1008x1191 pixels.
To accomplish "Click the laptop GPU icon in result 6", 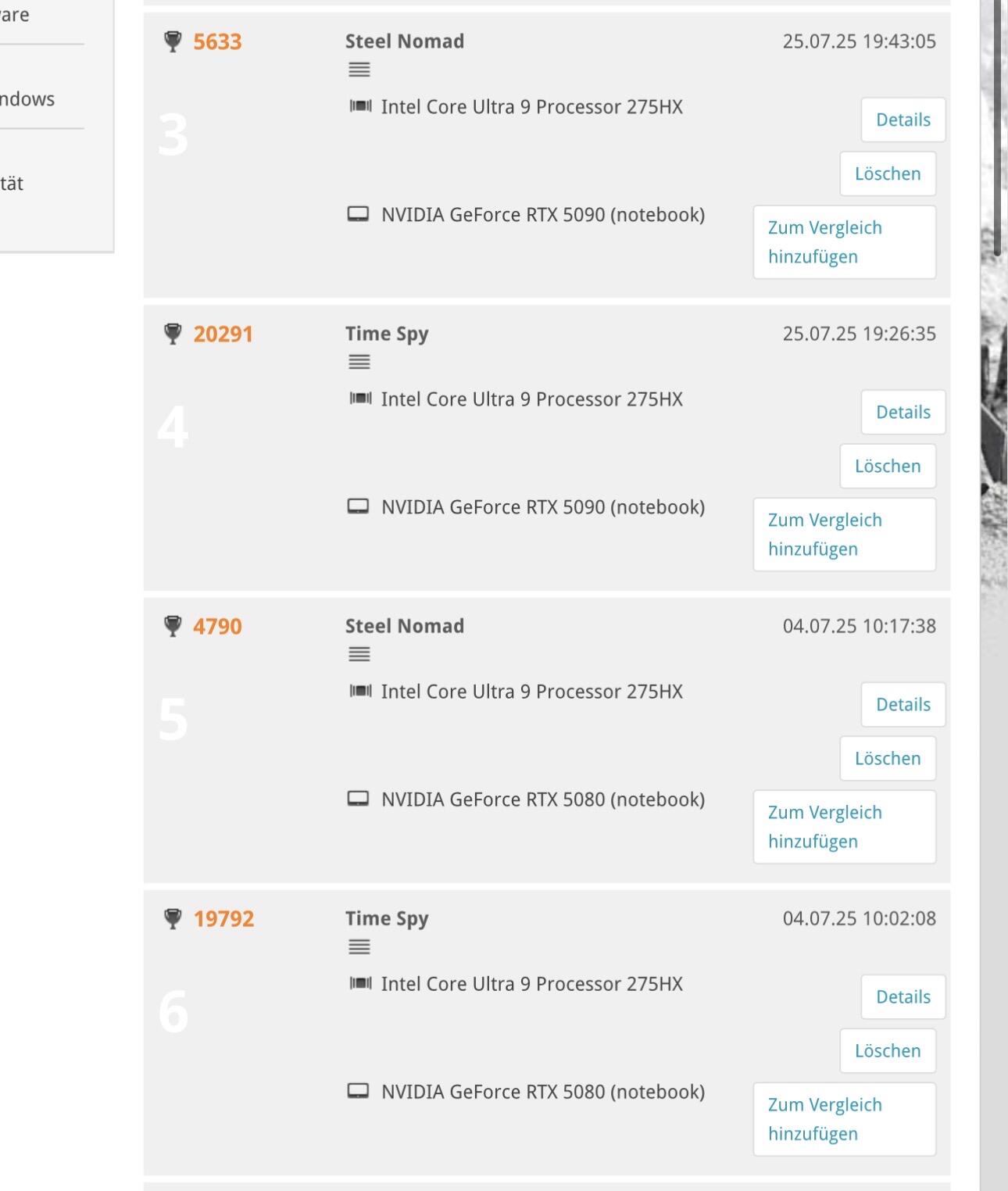I will 358,1091.
